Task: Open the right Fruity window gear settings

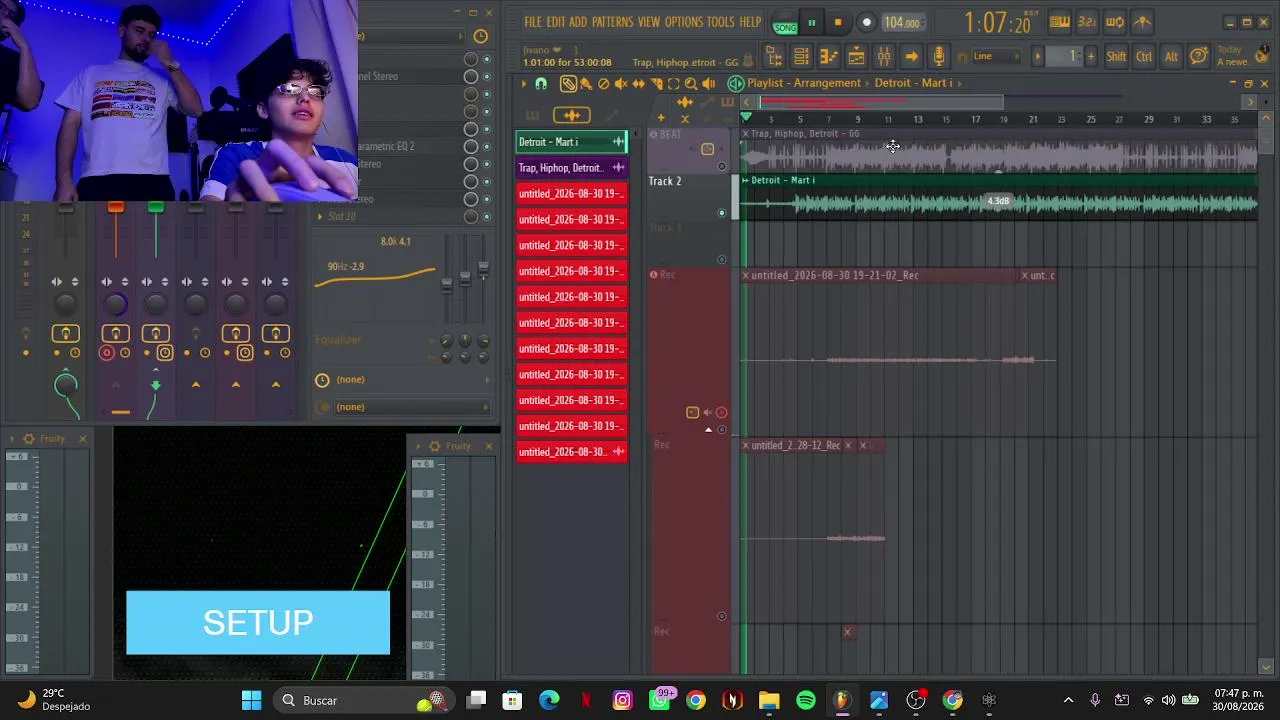Action: pyautogui.click(x=434, y=446)
